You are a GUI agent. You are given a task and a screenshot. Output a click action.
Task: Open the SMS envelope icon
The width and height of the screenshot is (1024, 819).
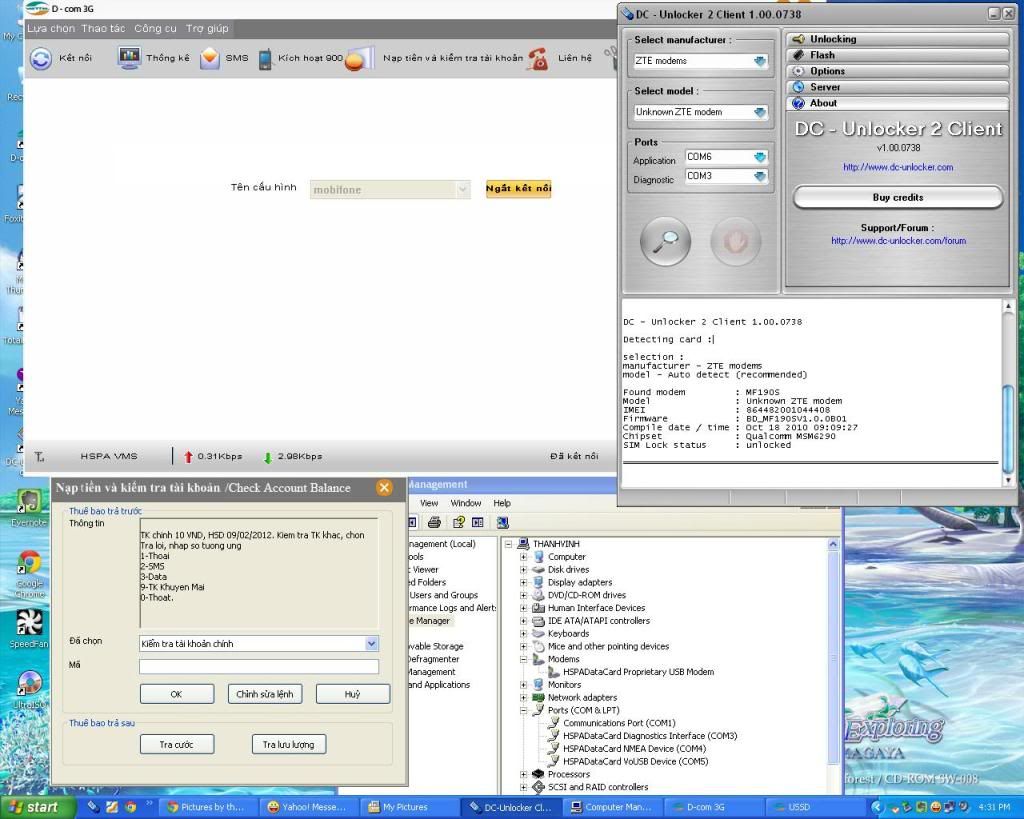click(209, 58)
